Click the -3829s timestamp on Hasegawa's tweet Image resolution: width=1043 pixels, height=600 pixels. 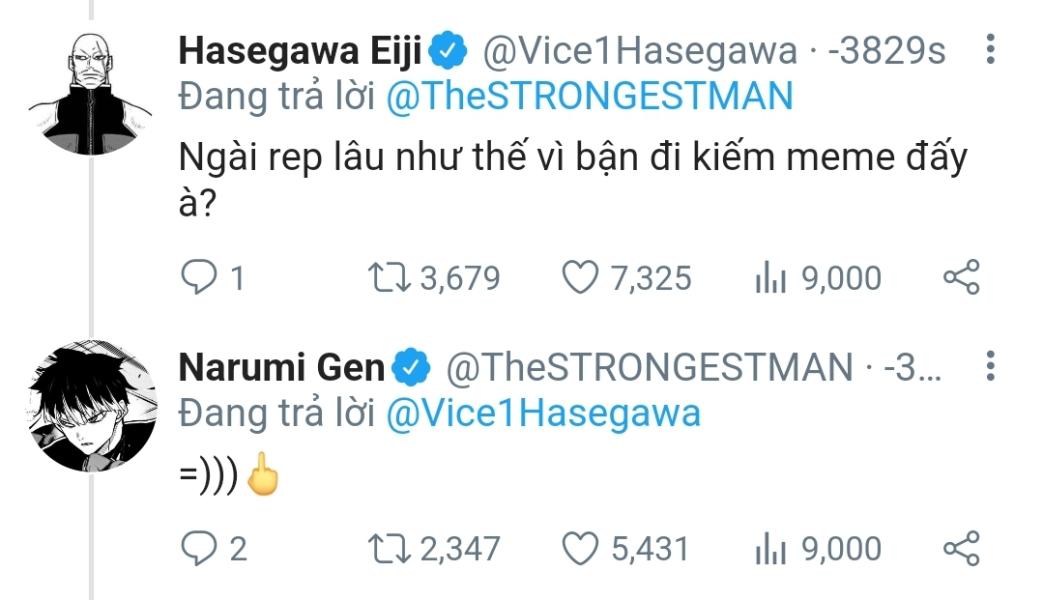tap(886, 51)
